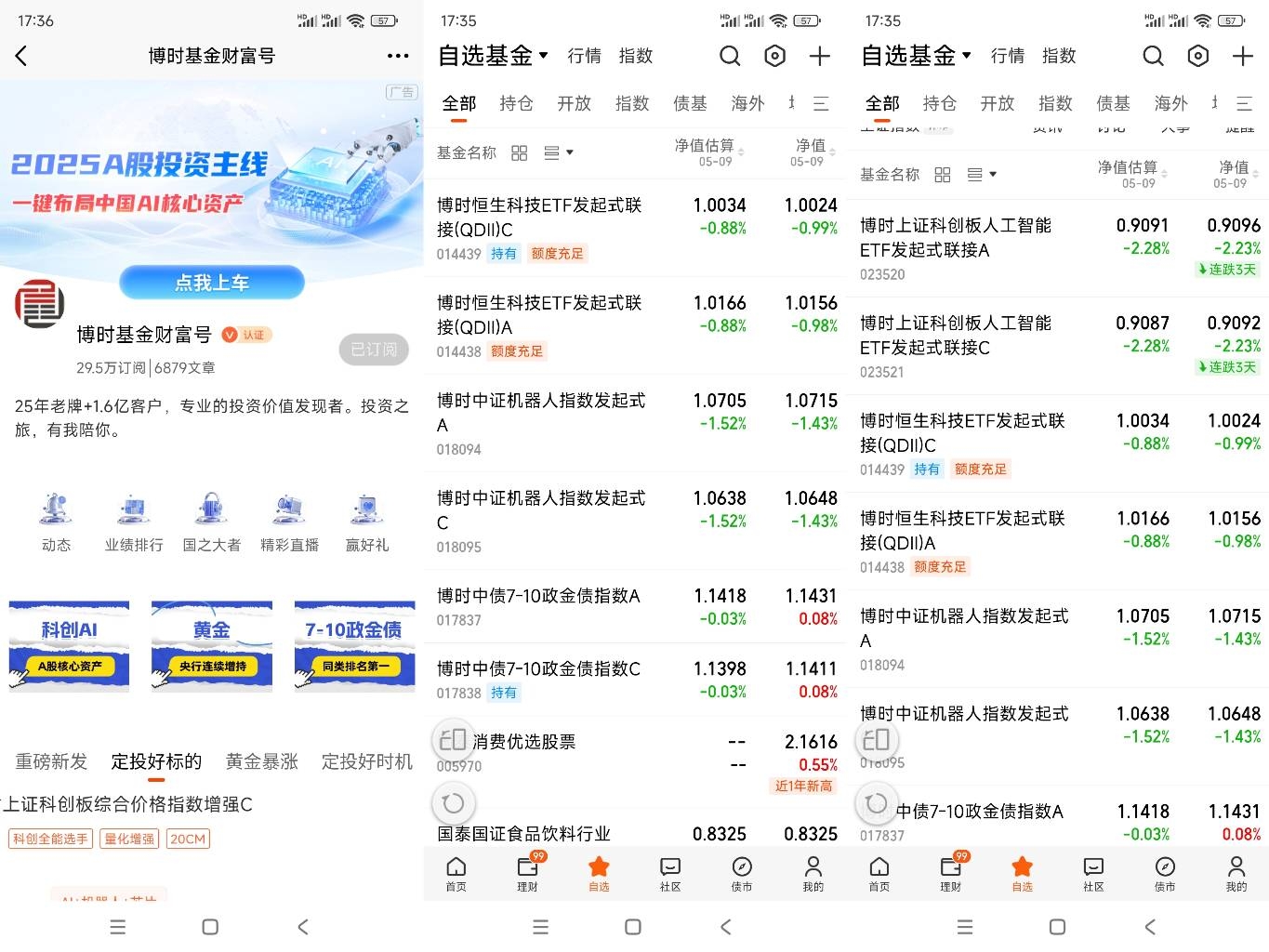Switch to the 重磅新发 tab
This screenshot has height=952, width=1269.
coord(51,761)
